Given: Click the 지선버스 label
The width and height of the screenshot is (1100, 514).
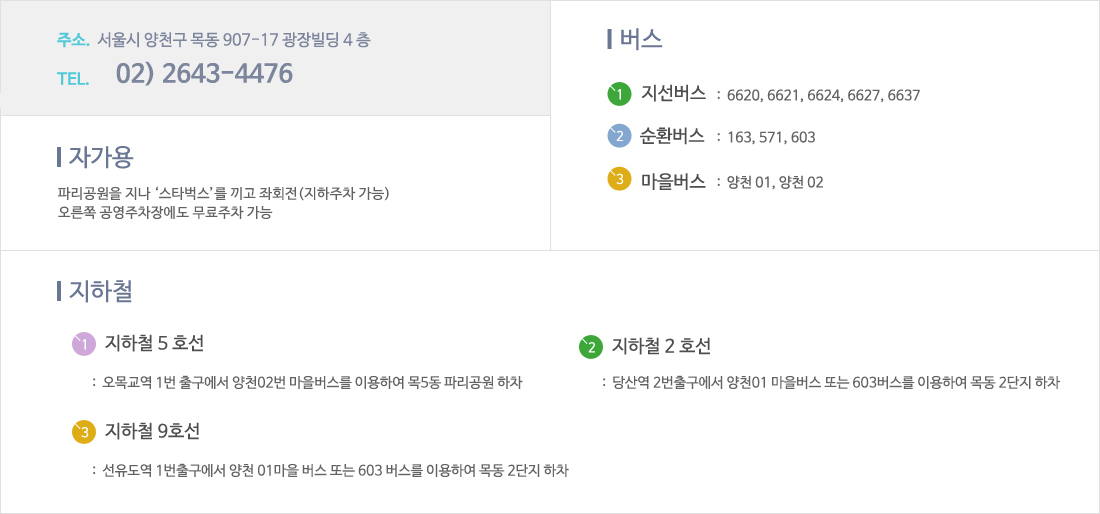Looking at the screenshot, I should (673, 95).
